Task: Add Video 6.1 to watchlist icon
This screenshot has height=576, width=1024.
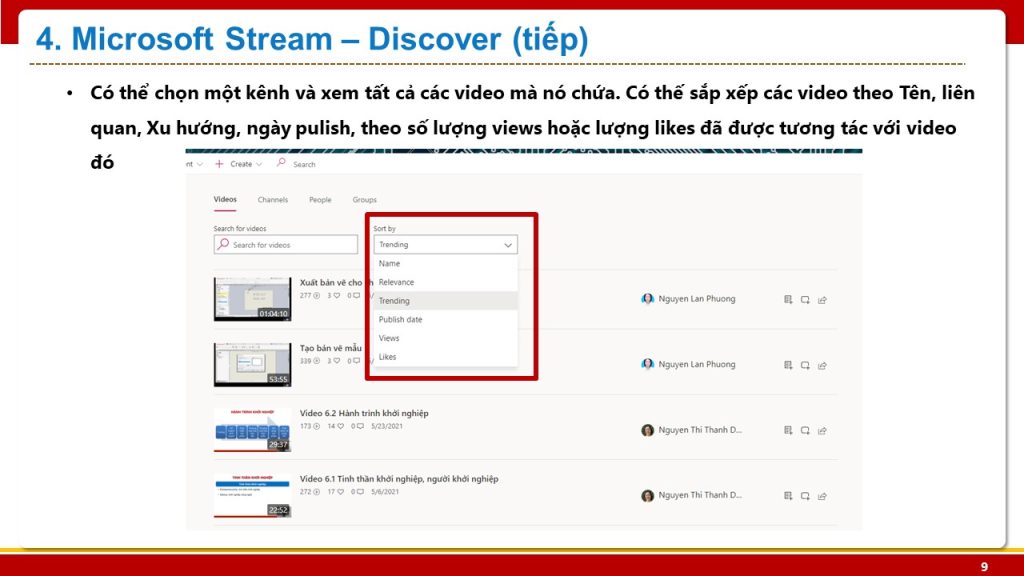Action: pyautogui.click(x=788, y=496)
